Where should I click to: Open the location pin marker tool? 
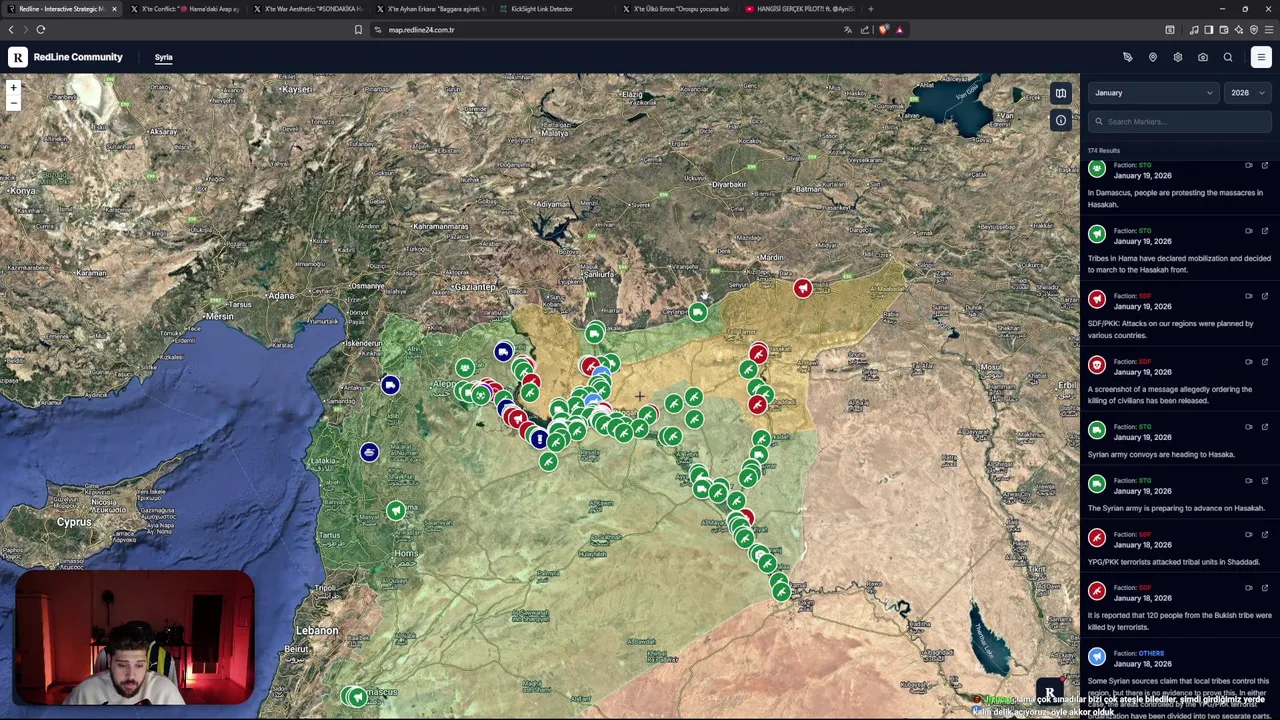point(1153,57)
